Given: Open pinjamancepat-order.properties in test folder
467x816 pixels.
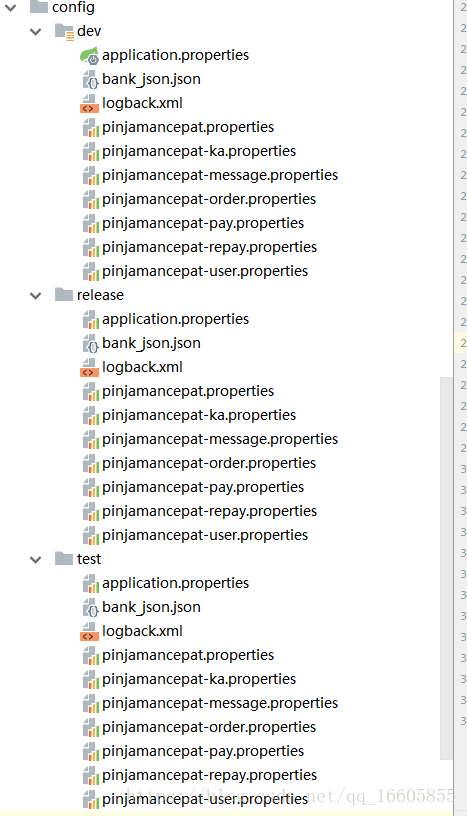Looking at the screenshot, I should pos(209,726).
